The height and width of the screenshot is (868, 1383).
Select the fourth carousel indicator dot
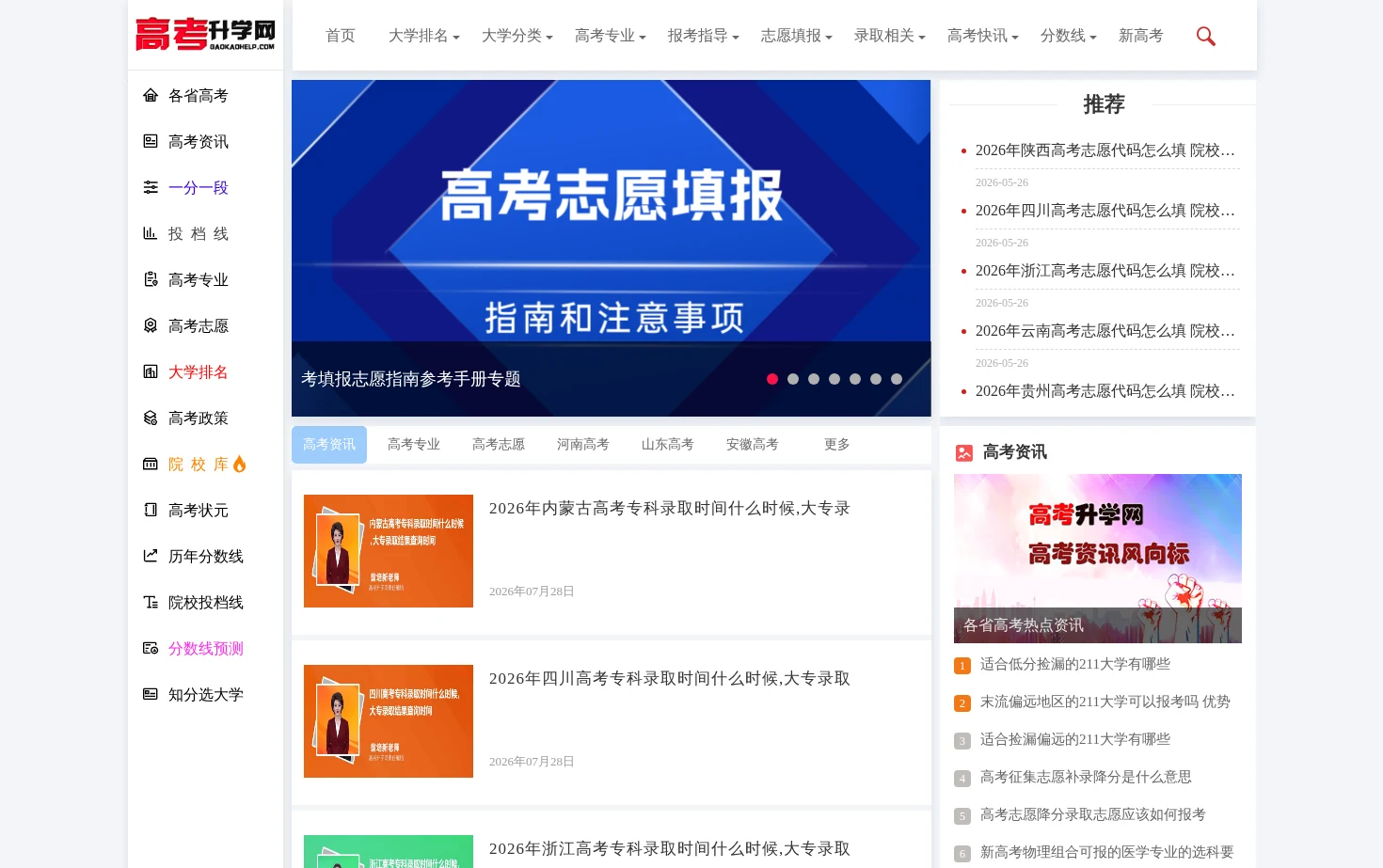[835, 379]
